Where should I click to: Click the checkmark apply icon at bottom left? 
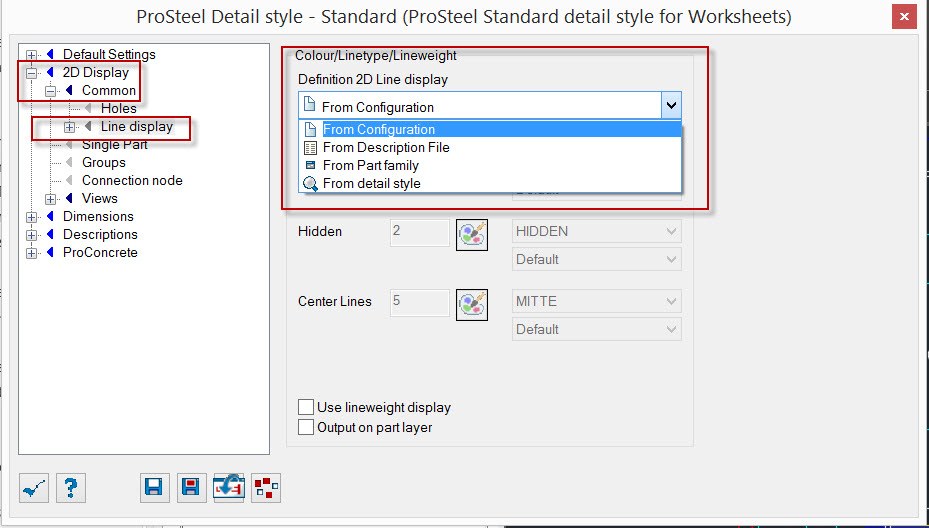(x=34, y=488)
